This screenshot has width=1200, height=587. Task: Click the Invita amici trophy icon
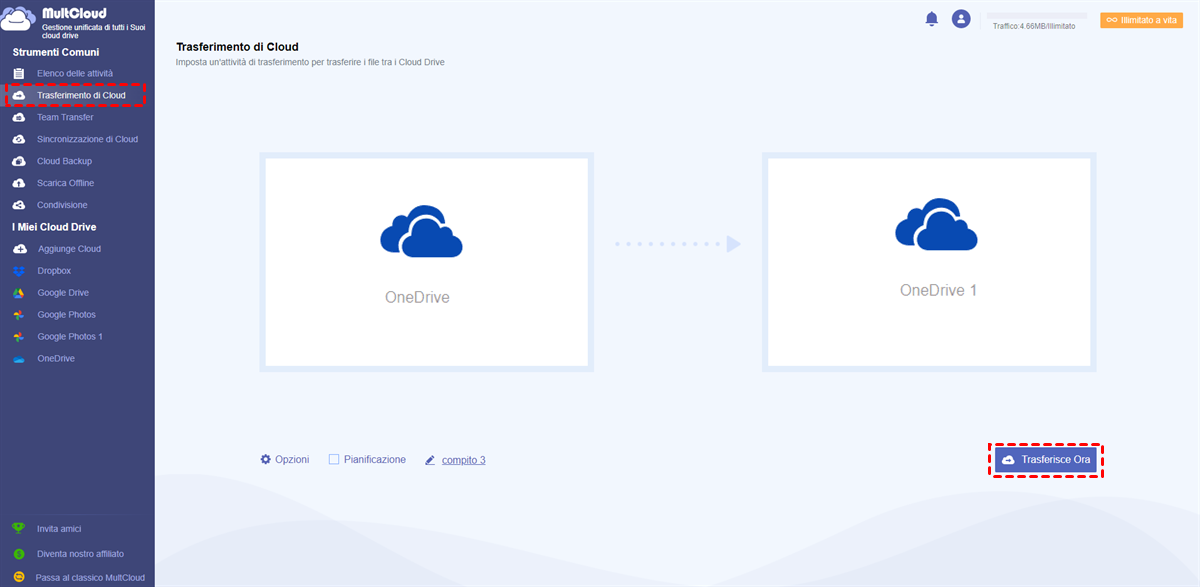18,528
